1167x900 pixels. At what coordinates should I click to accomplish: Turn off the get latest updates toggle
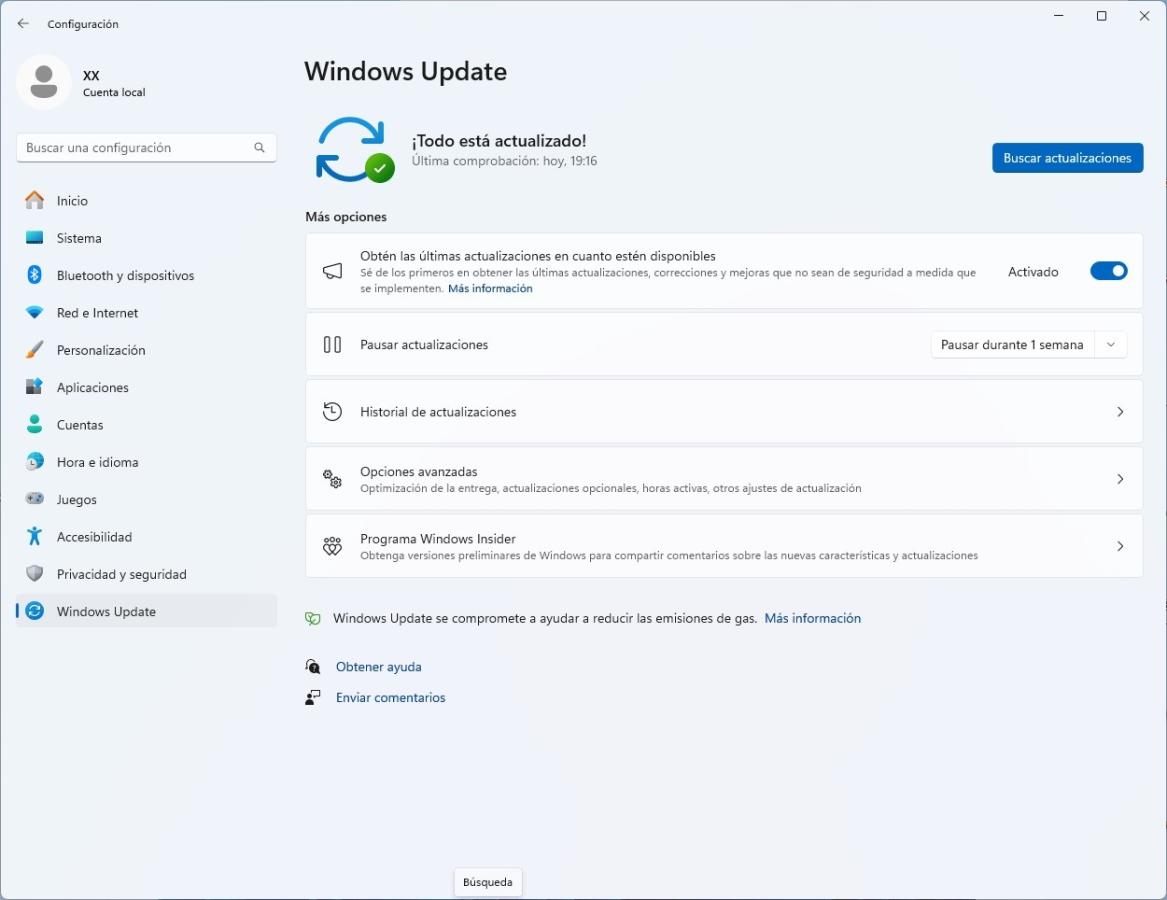[1108, 271]
